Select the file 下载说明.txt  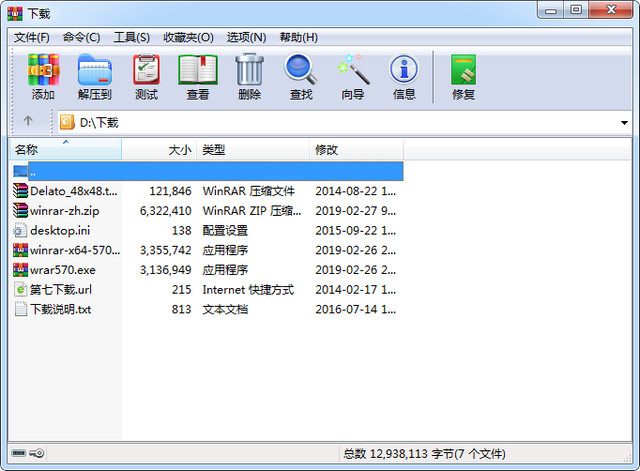60,309
